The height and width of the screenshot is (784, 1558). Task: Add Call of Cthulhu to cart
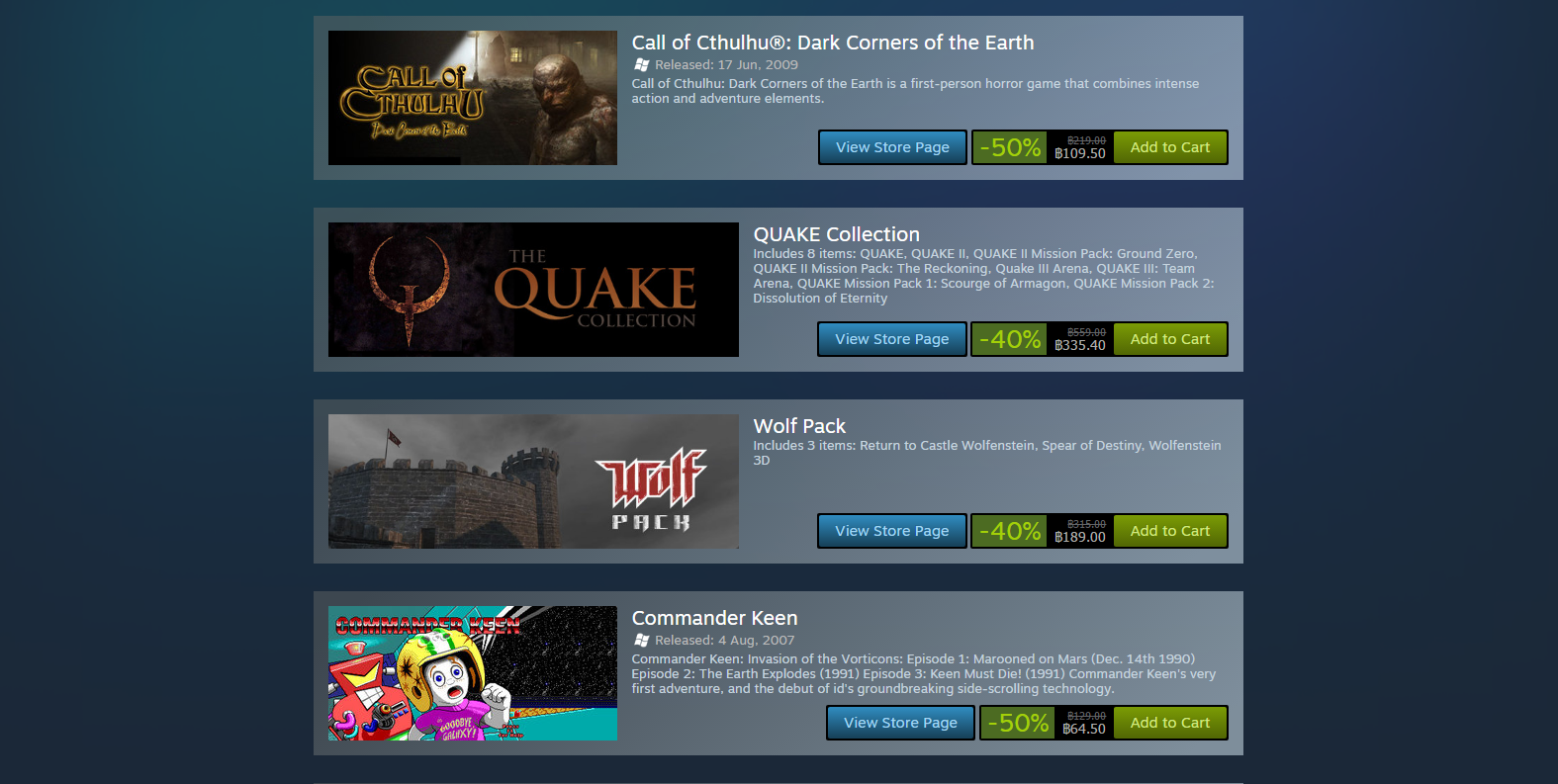[1170, 147]
